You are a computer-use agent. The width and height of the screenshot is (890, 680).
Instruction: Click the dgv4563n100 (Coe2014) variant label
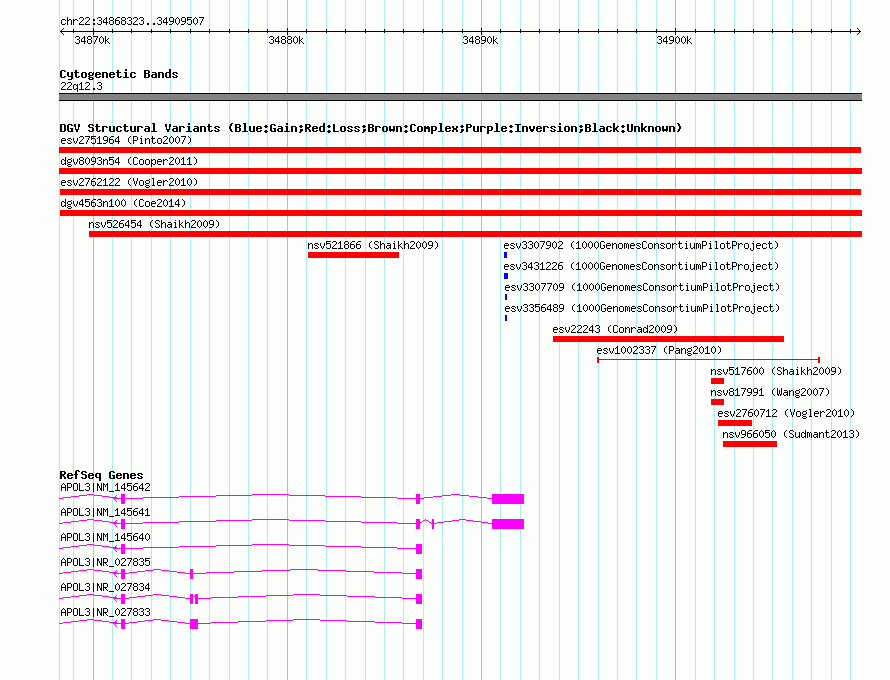(123, 203)
